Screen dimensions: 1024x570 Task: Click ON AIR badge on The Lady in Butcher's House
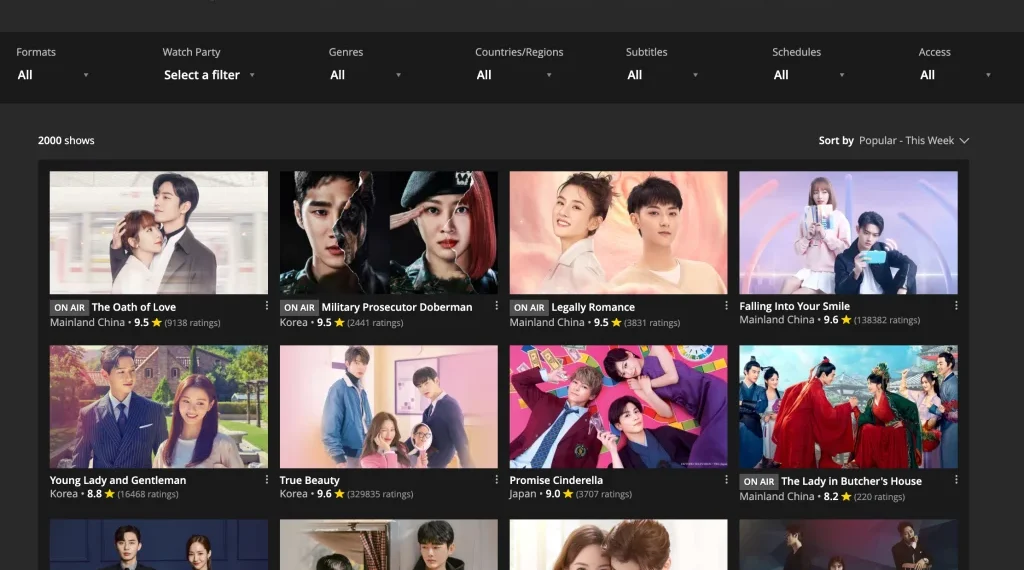[759, 482]
